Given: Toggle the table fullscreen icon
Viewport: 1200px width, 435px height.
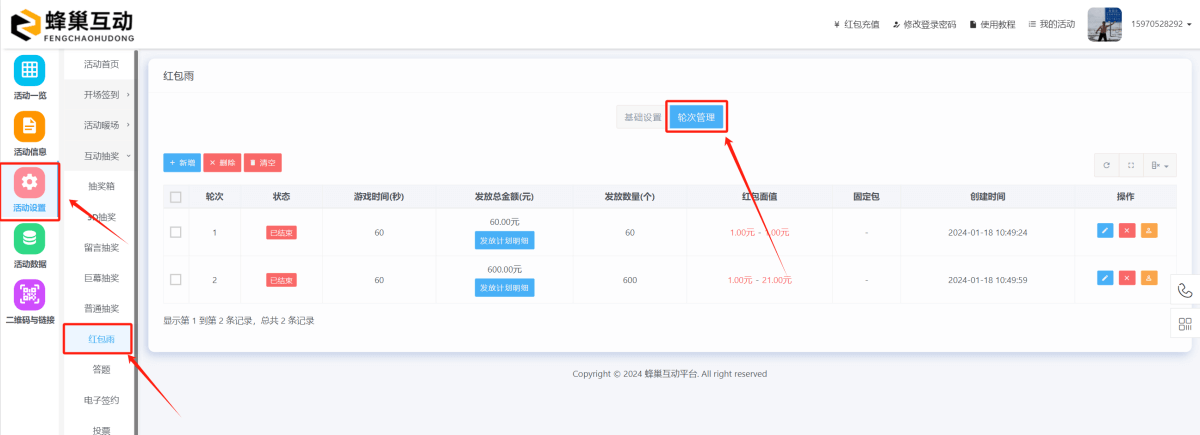Looking at the screenshot, I should point(1131,165).
